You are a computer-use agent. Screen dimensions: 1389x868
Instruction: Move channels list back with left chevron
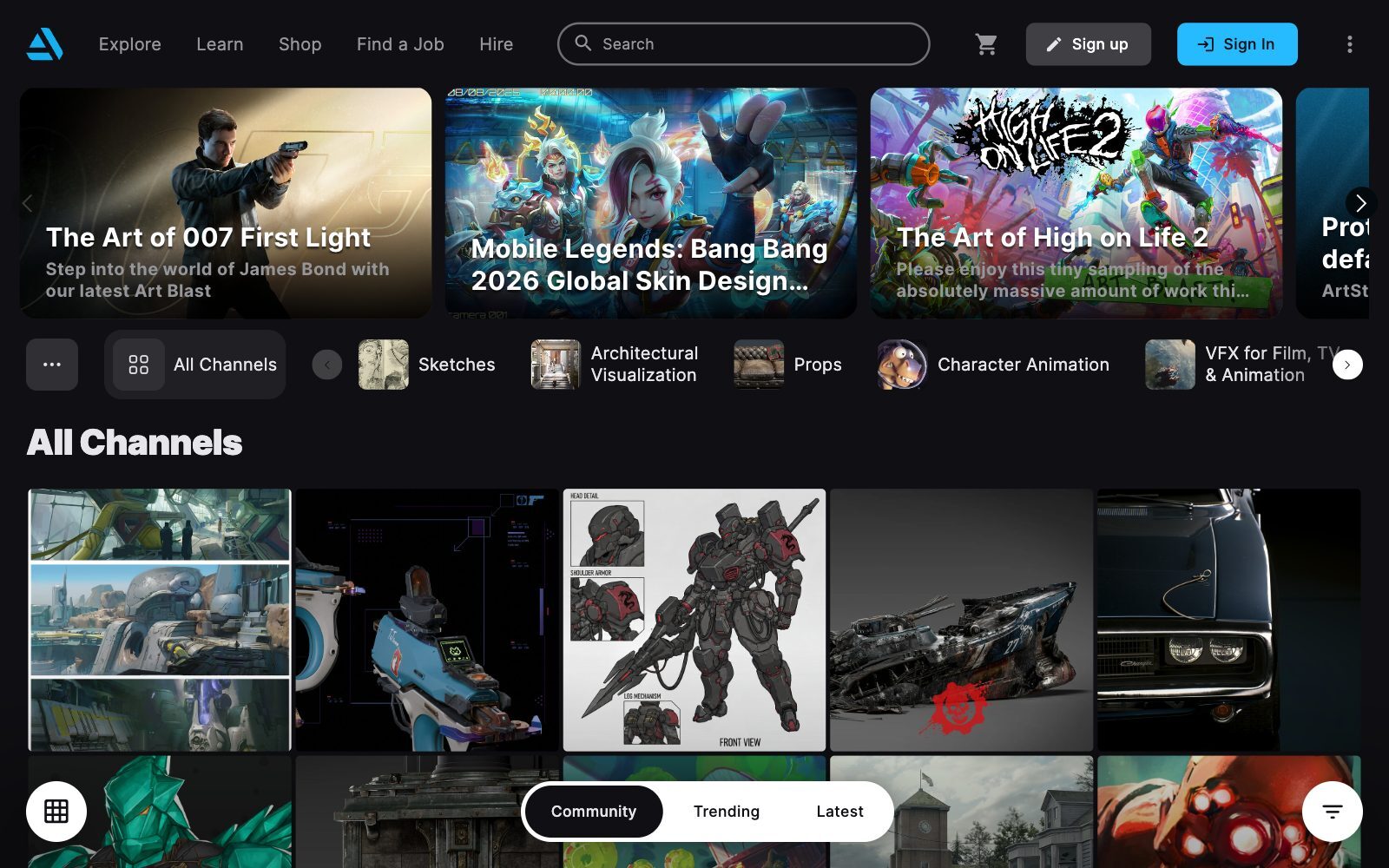tap(327, 365)
